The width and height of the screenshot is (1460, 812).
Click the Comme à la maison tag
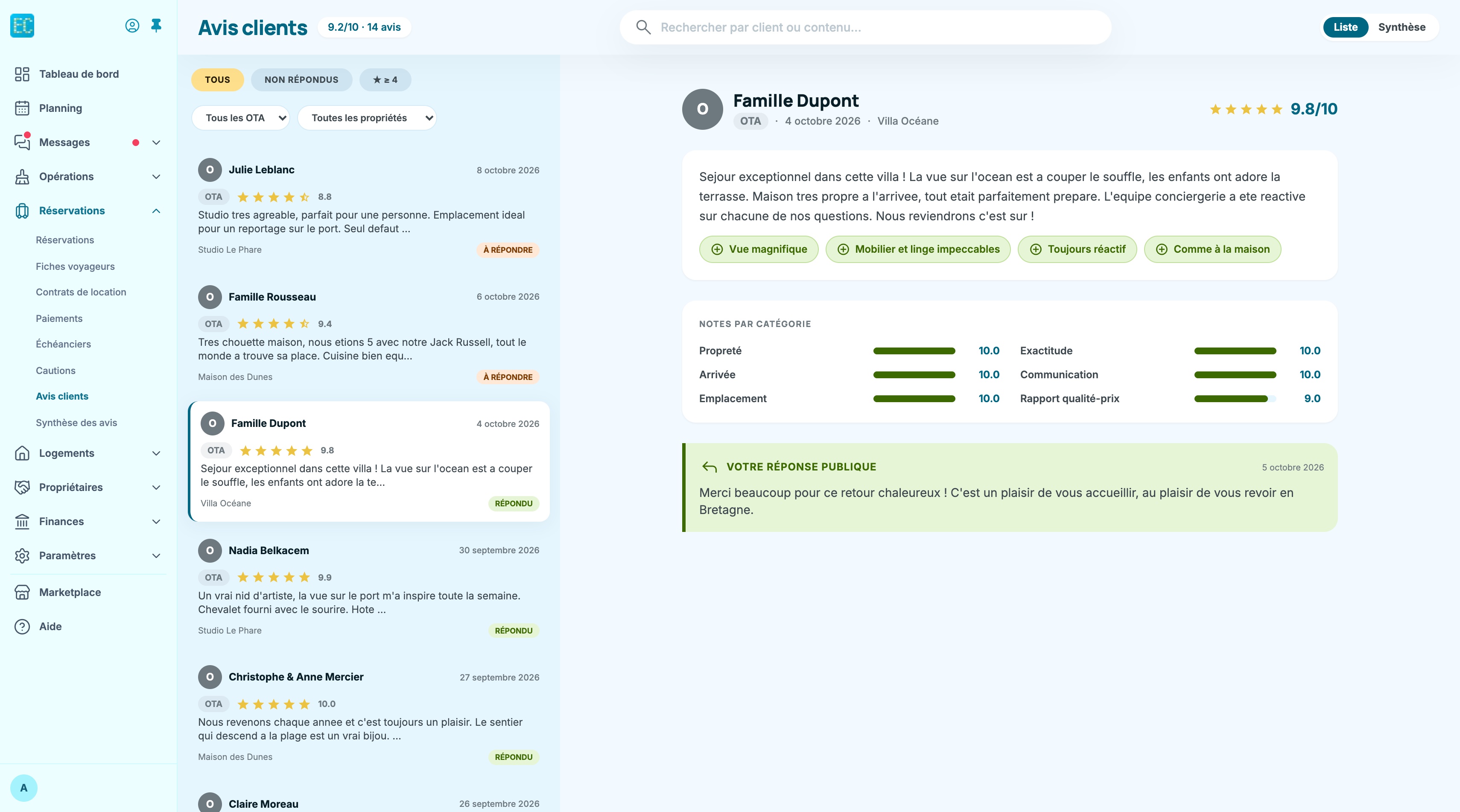tap(1212, 249)
